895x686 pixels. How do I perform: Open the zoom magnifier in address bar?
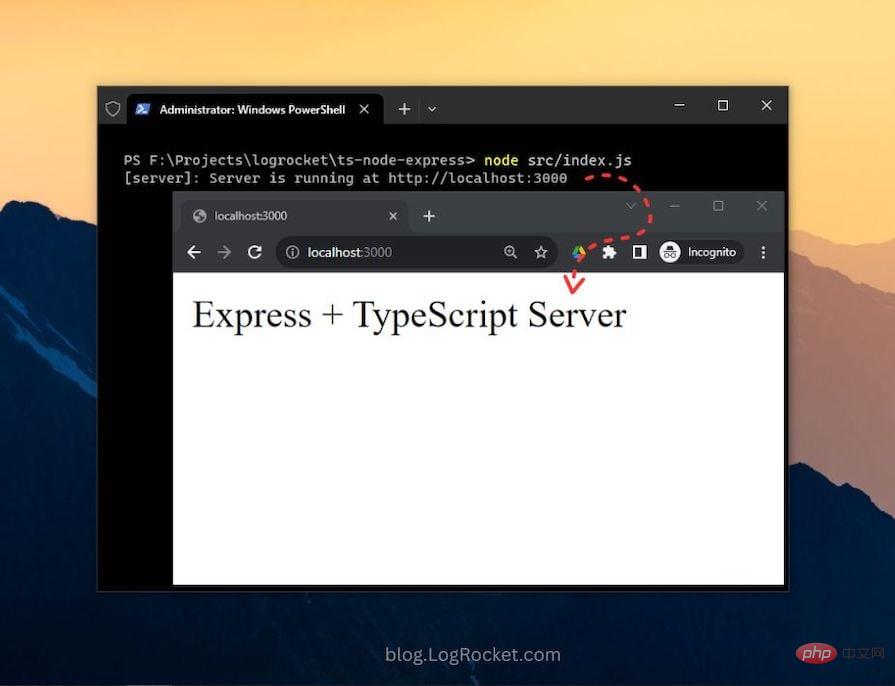[x=510, y=252]
